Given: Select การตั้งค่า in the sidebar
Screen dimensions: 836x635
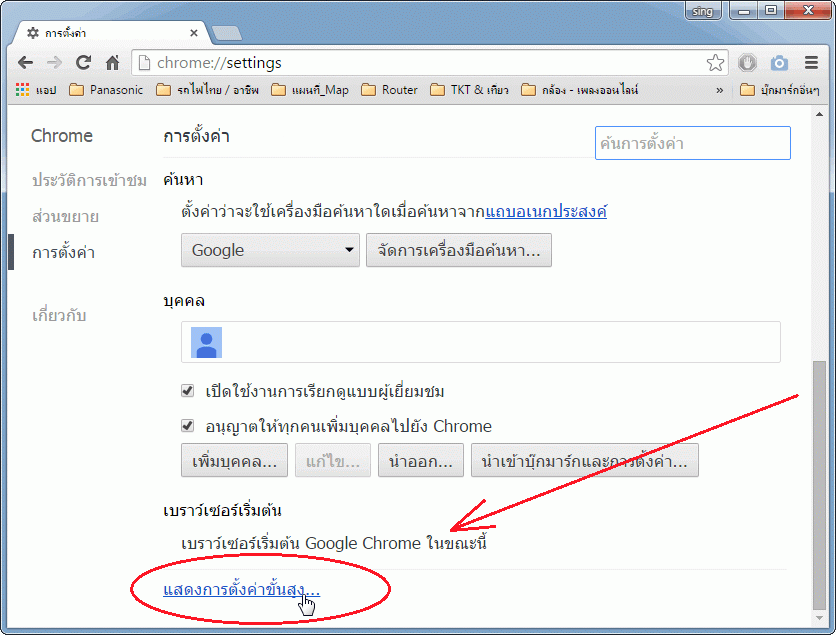Looking at the screenshot, I should 63,252.
